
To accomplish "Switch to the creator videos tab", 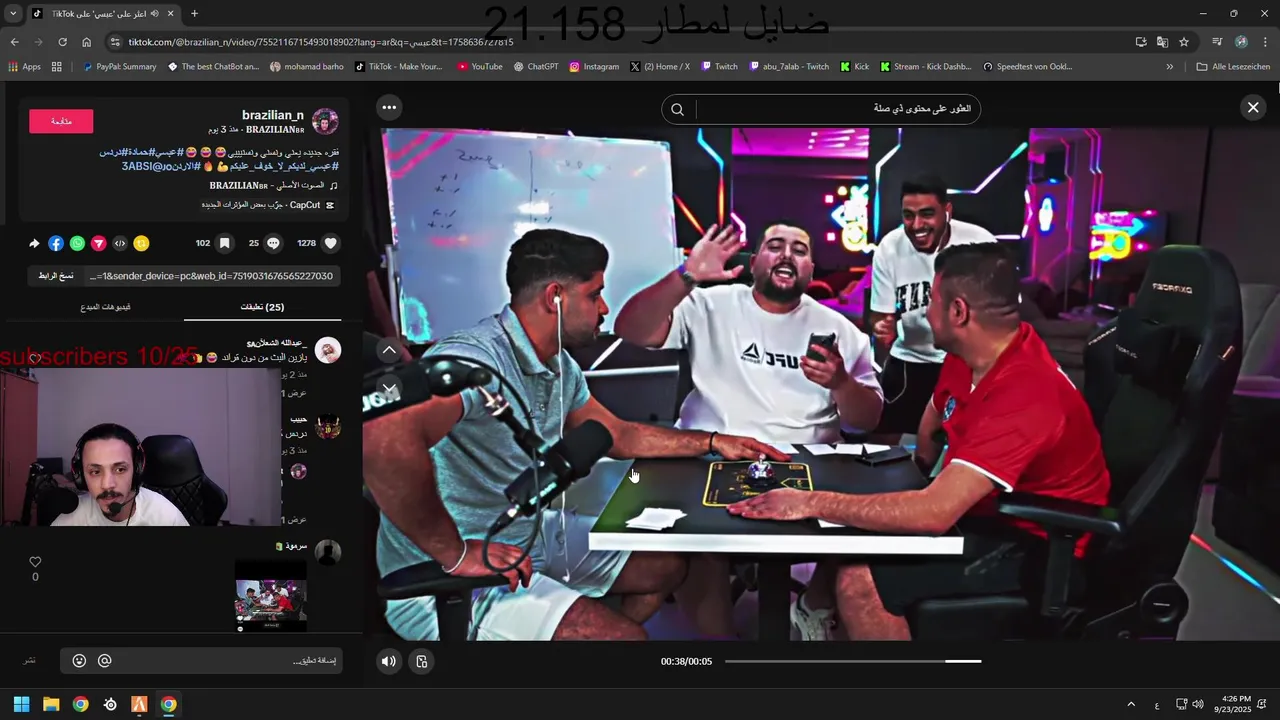I will [x=105, y=307].
